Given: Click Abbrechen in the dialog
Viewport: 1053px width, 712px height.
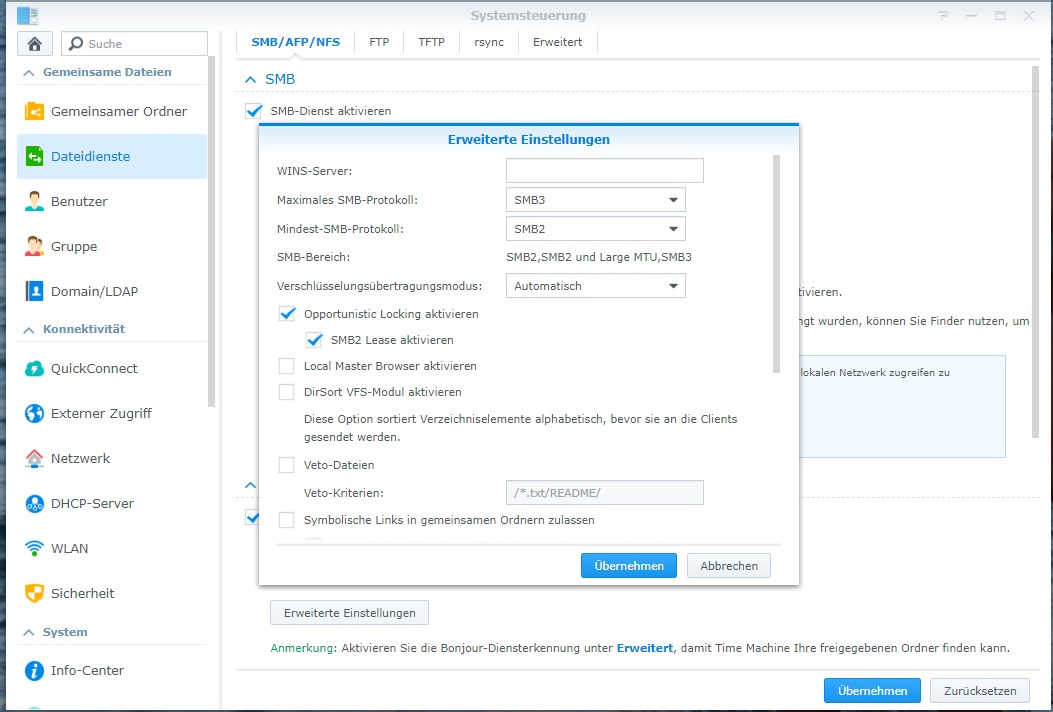Looking at the screenshot, I should click(729, 566).
